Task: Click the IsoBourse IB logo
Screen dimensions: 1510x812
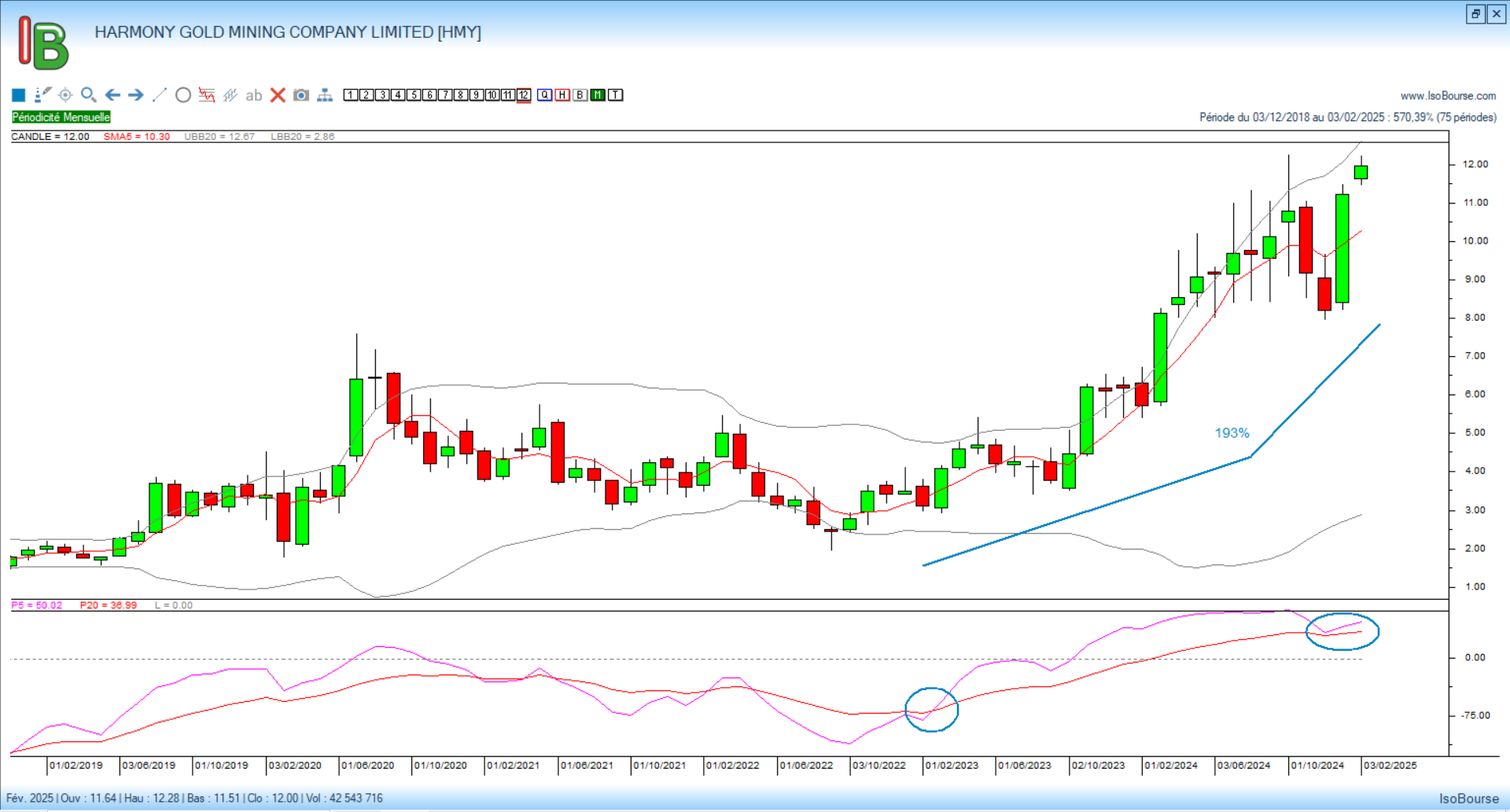Action: pyautogui.click(x=44, y=43)
